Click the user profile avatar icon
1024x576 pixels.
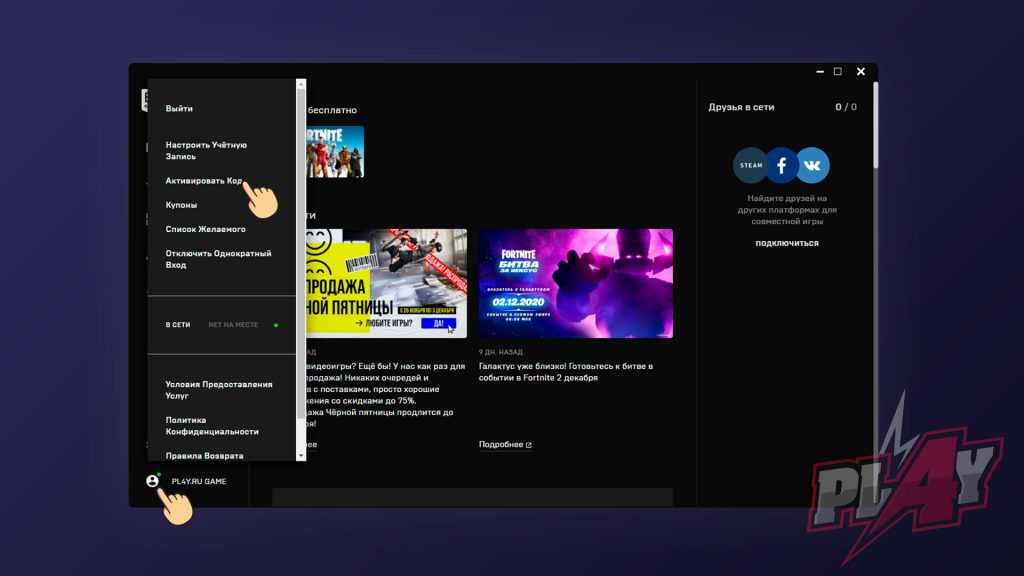[153, 481]
